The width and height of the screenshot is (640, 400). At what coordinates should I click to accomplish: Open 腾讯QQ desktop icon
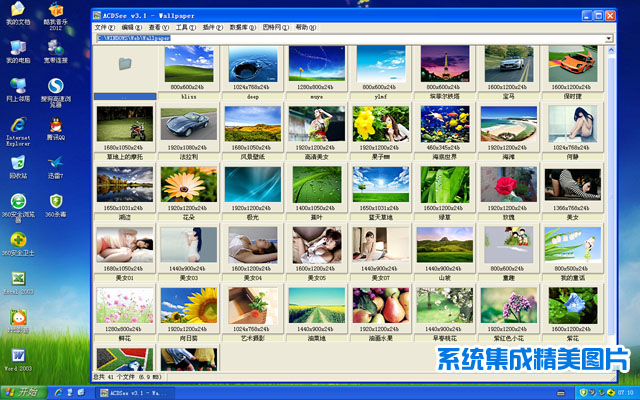tap(56, 129)
